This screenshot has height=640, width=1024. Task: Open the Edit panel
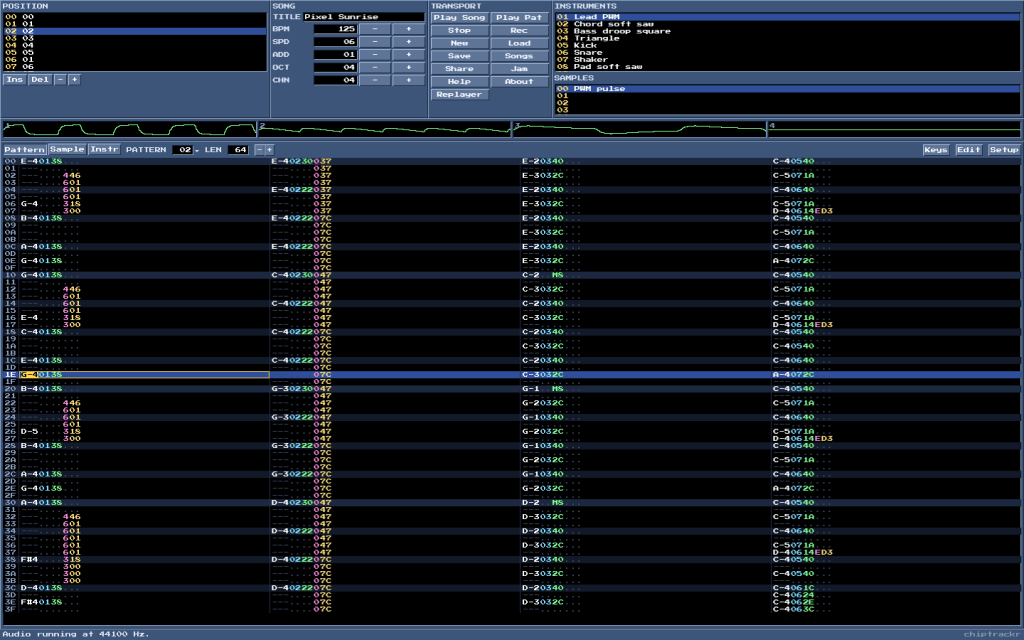[968, 150]
